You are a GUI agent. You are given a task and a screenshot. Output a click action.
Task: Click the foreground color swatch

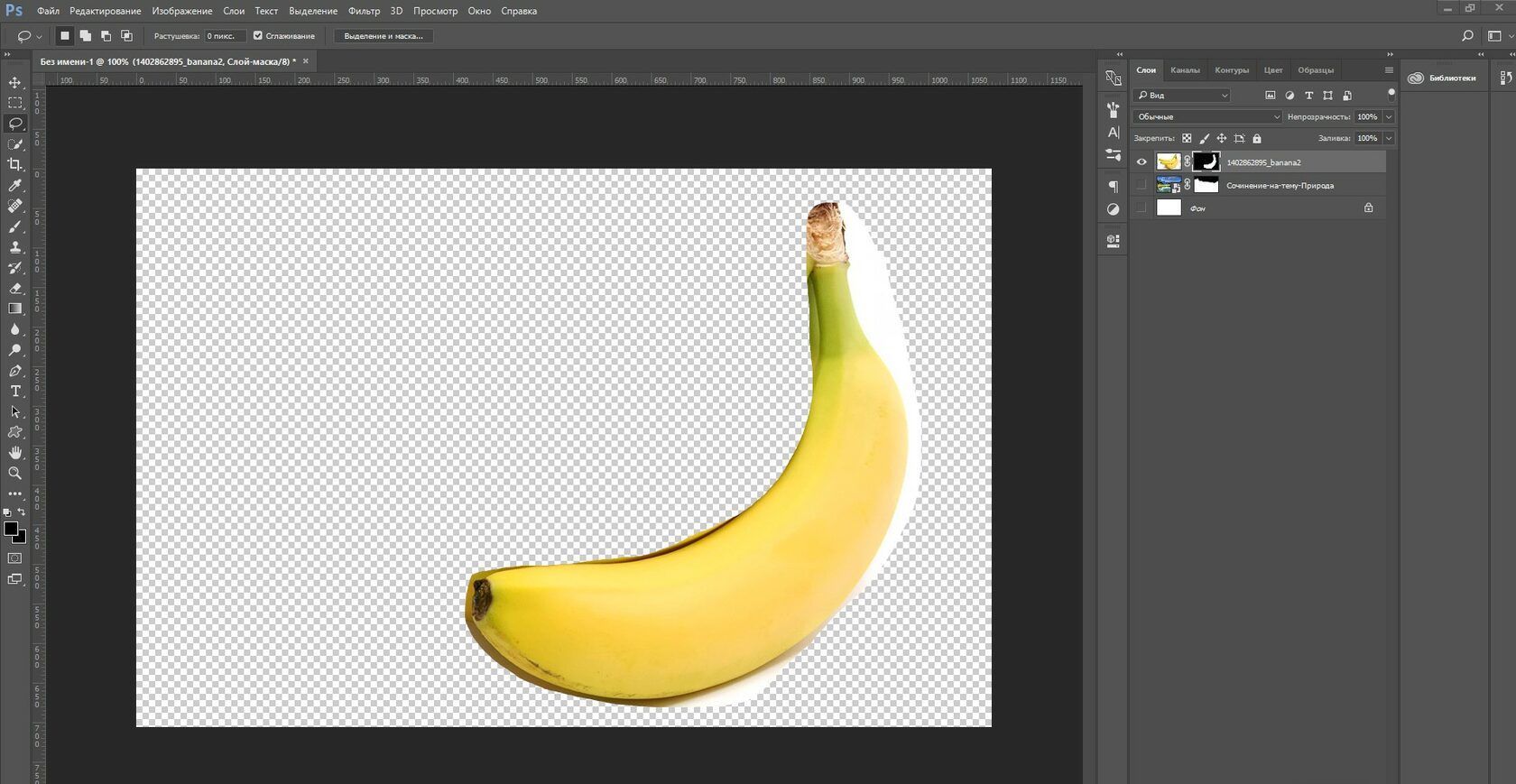[x=11, y=529]
